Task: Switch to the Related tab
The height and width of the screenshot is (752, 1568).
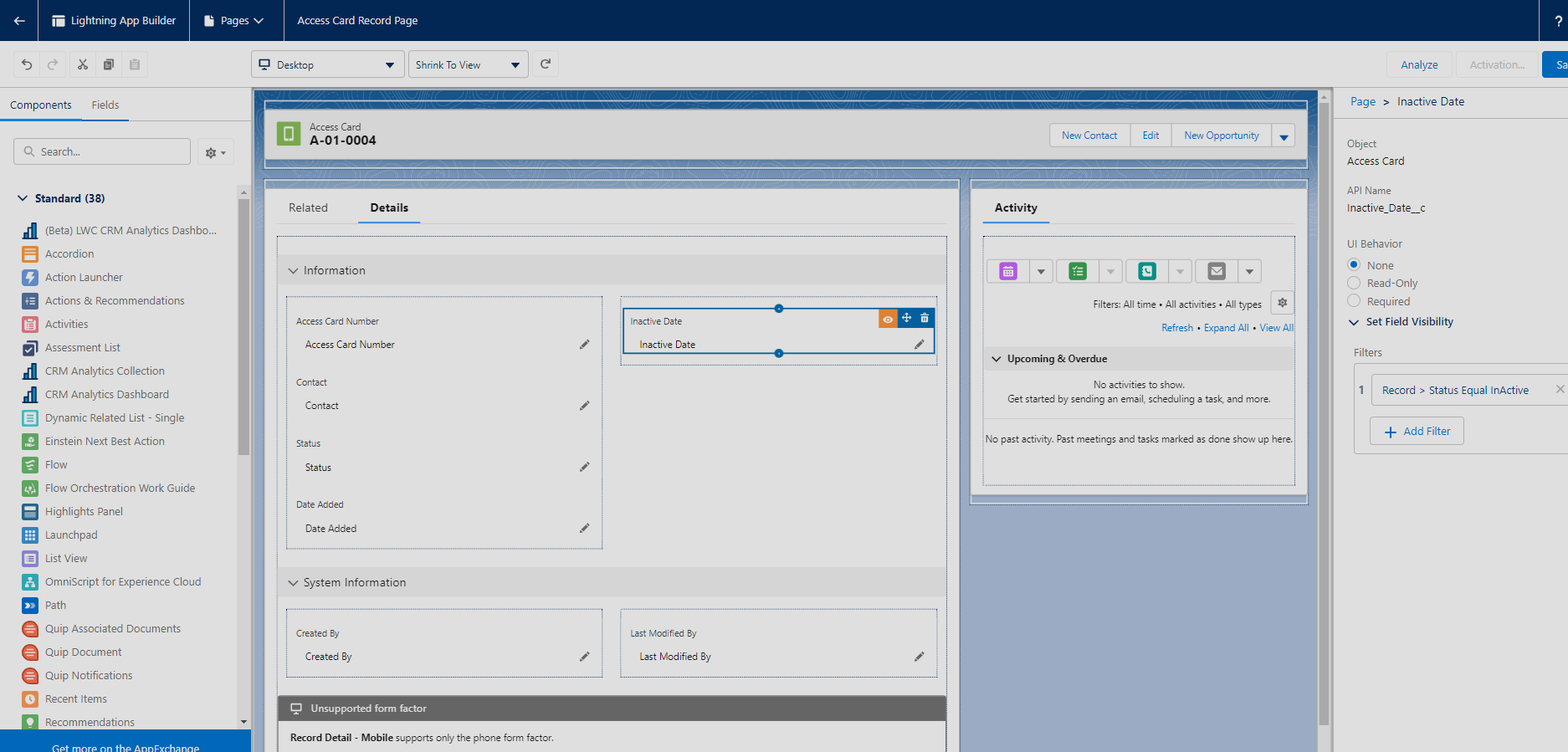Action: (308, 207)
